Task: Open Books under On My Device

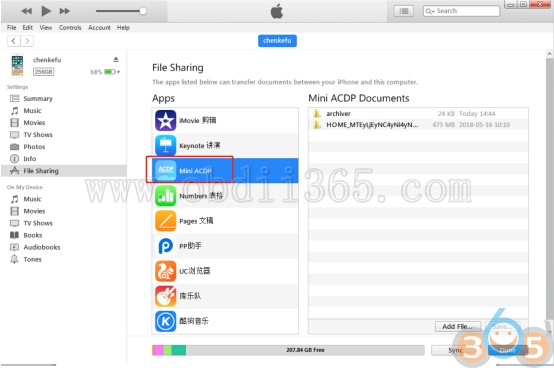Action: [x=33, y=235]
